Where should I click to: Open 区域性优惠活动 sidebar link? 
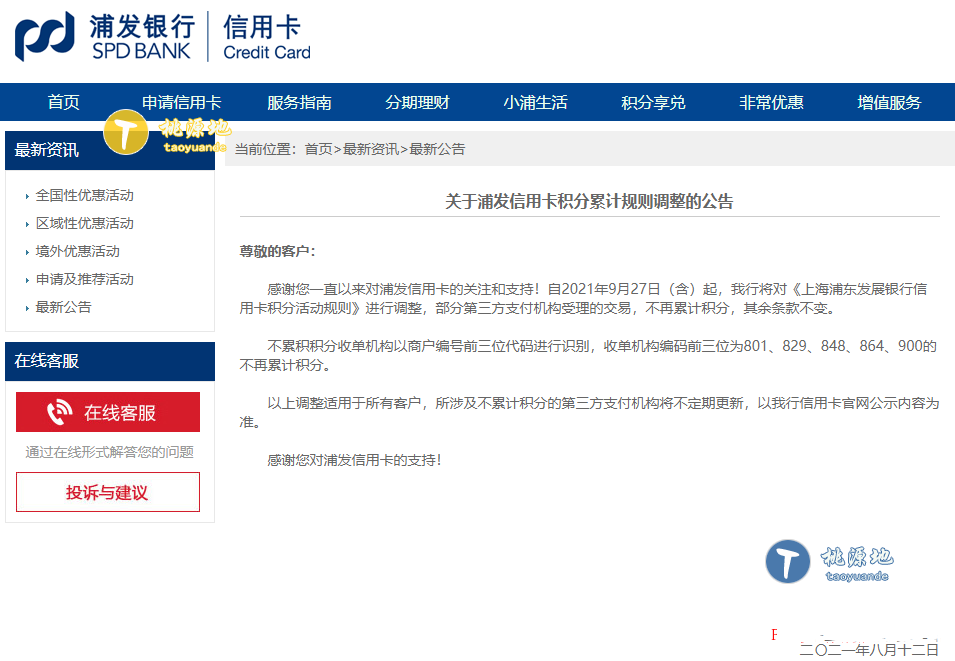pos(85,224)
